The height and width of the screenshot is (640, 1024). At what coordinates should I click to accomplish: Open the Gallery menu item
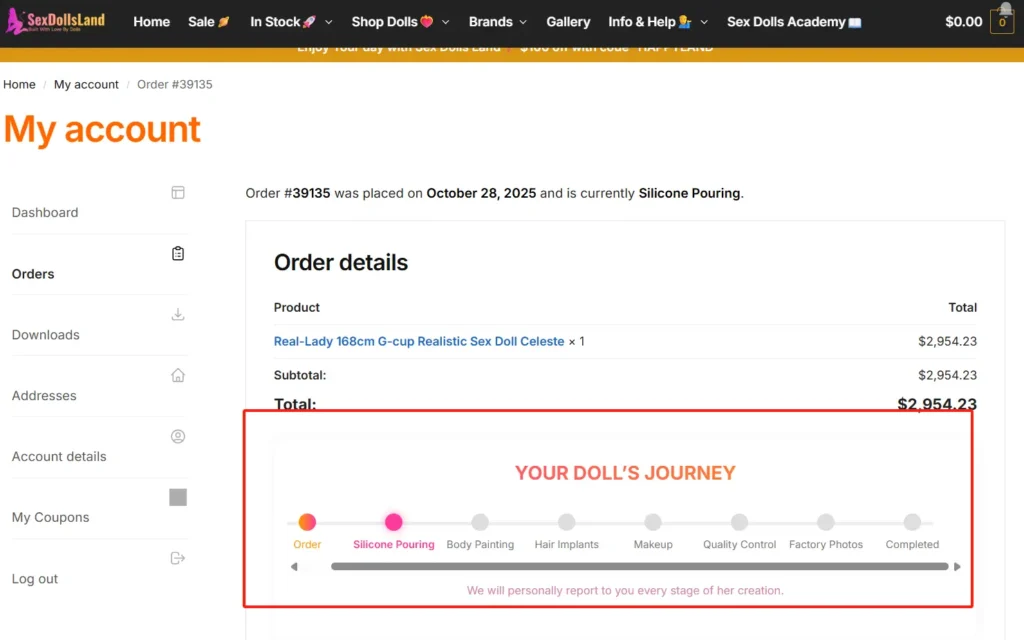click(568, 22)
